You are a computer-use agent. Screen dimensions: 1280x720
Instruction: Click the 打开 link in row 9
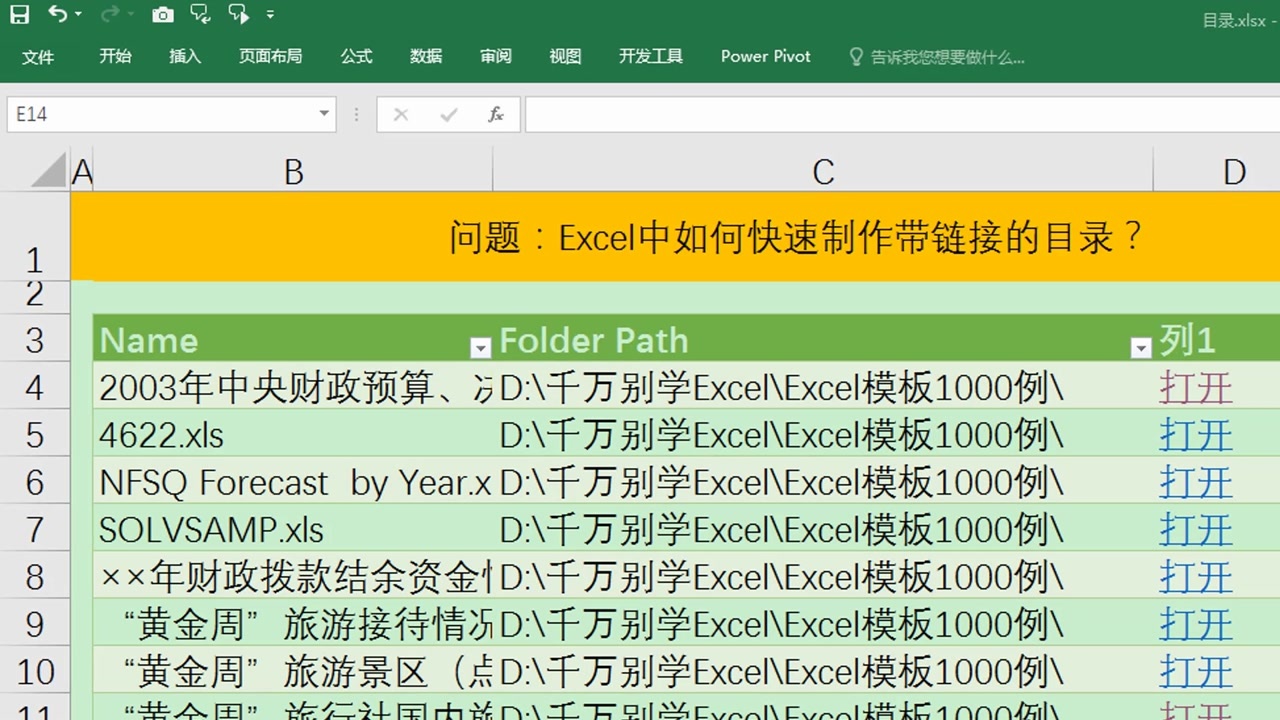[1195, 625]
